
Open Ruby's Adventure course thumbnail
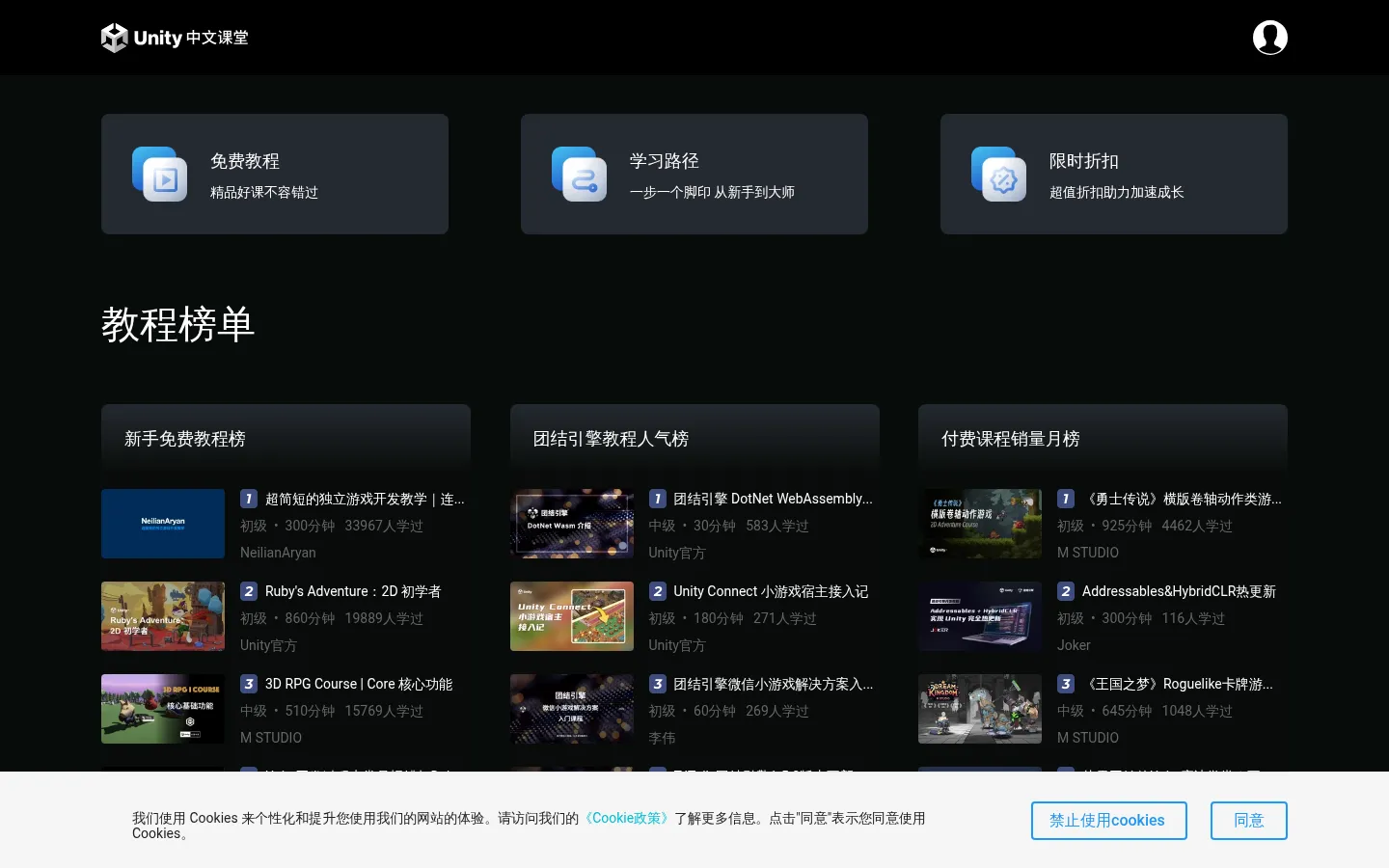point(163,616)
